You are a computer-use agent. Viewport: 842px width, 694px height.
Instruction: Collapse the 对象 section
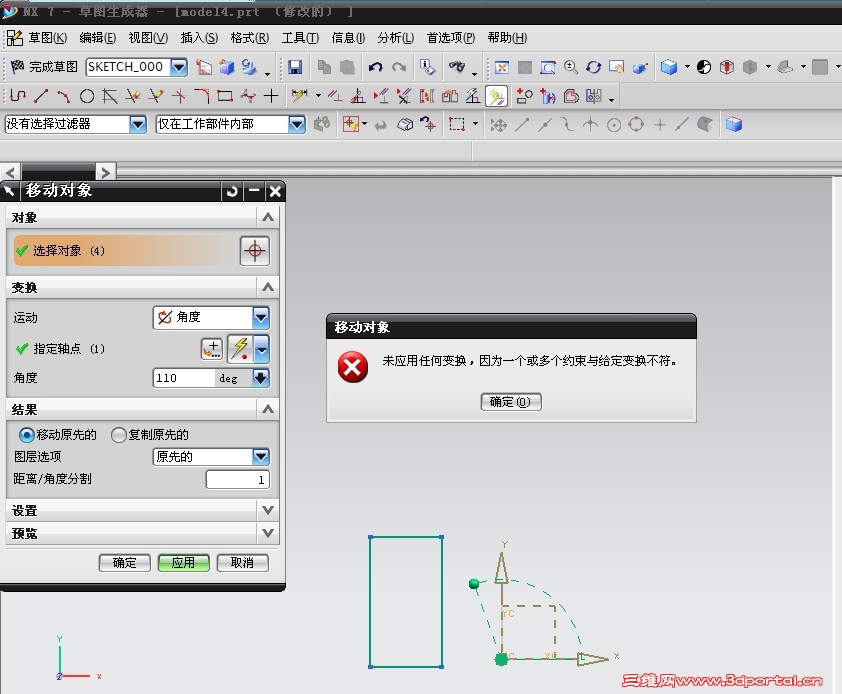pyautogui.click(x=268, y=218)
